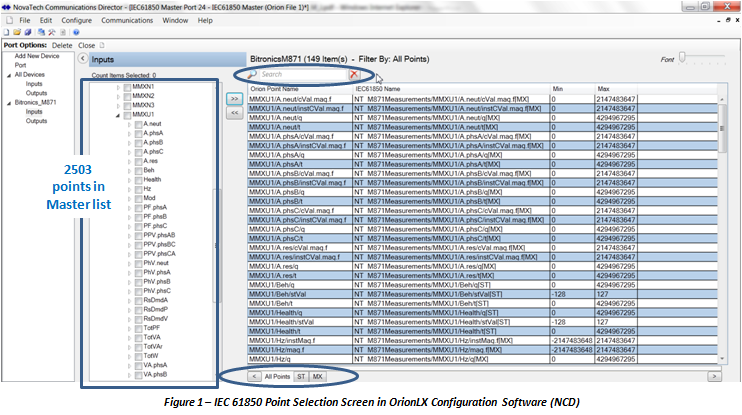Expand the A.phsB node
Image resolution: width=742 pixels, height=415 pixels.
tap(129, 143)
